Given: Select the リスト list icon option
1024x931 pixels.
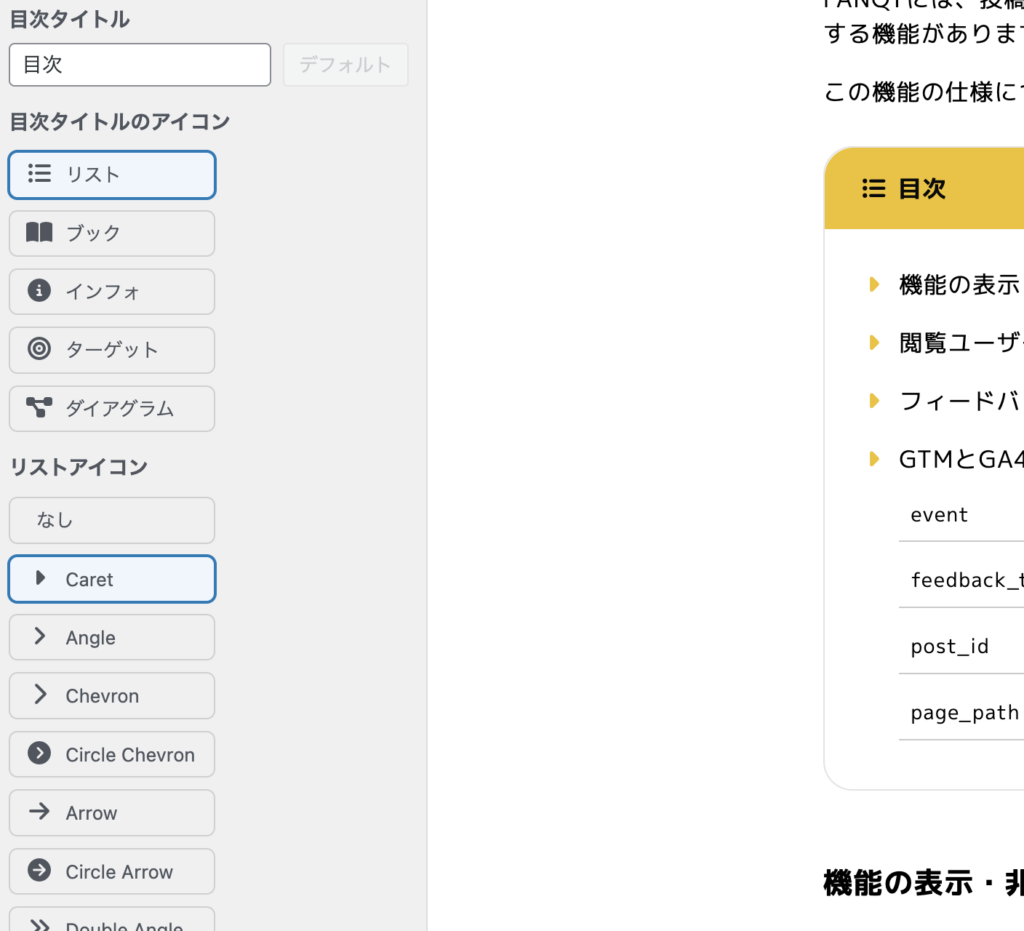Looking at the screenshot, I should pos(111,175).
